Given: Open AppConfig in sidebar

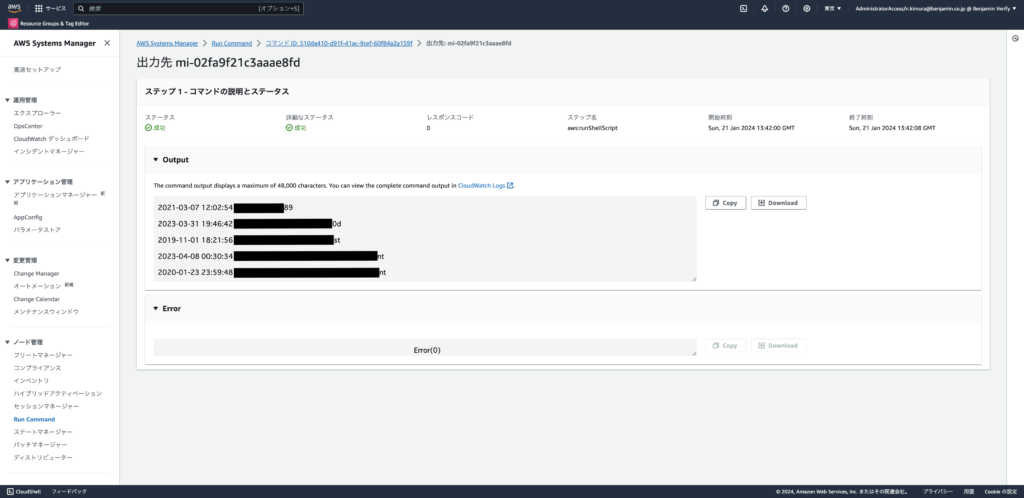Looking at the screenshot, I should [x=27, y=217].
